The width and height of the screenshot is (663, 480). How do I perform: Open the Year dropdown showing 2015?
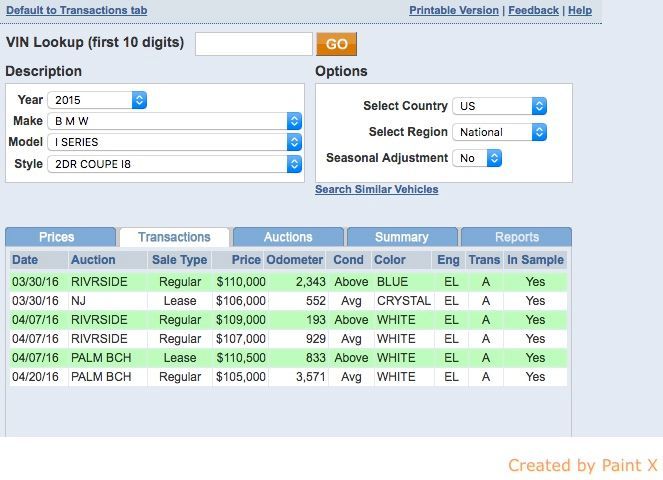click(99, 100)
